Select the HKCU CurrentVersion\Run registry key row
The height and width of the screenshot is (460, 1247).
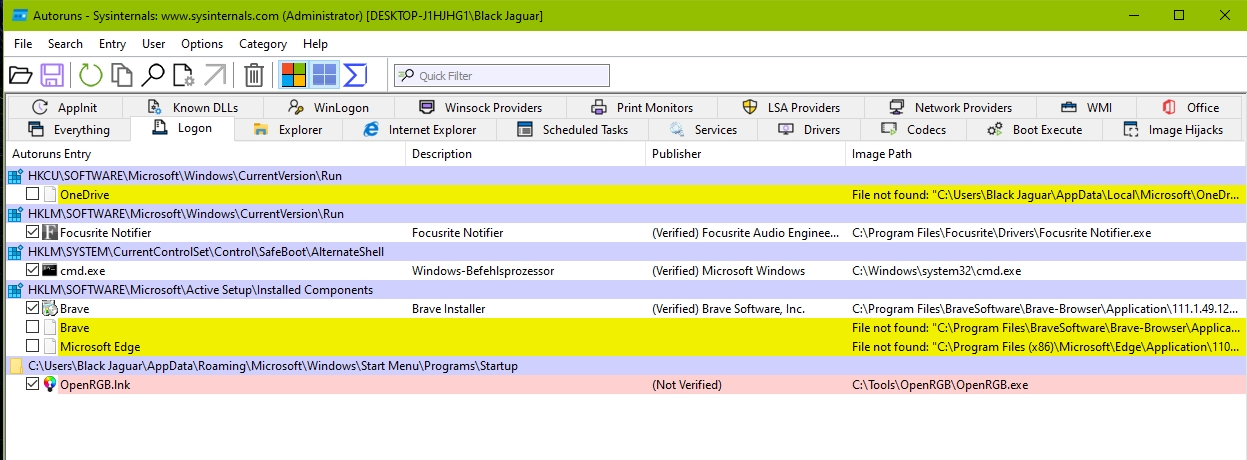coord(626,176)
